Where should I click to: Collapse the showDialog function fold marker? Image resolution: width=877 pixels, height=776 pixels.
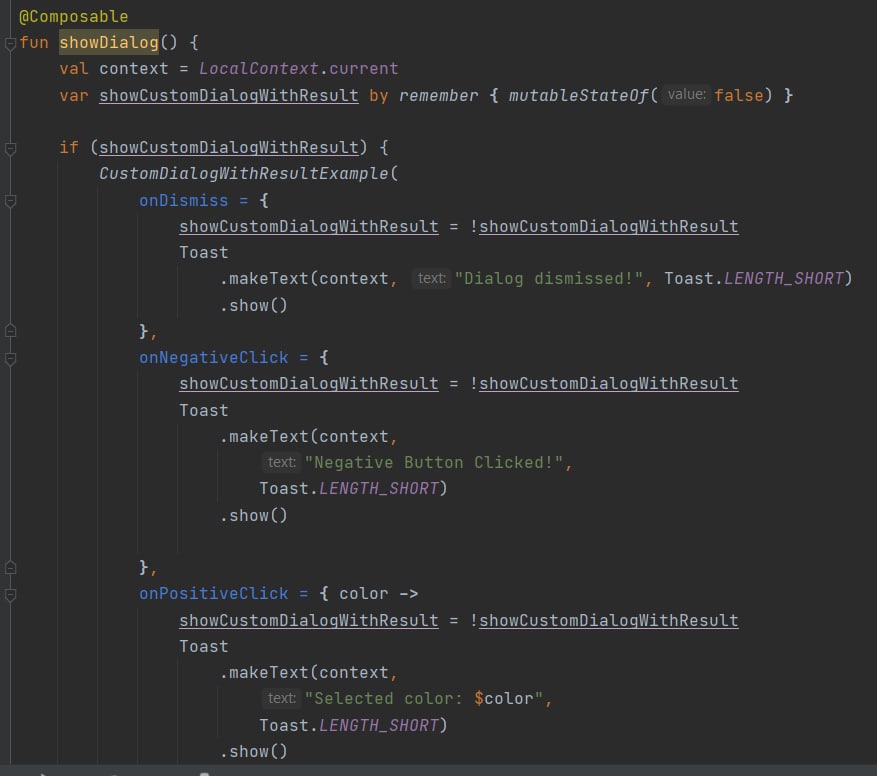[x=10, y=43]
